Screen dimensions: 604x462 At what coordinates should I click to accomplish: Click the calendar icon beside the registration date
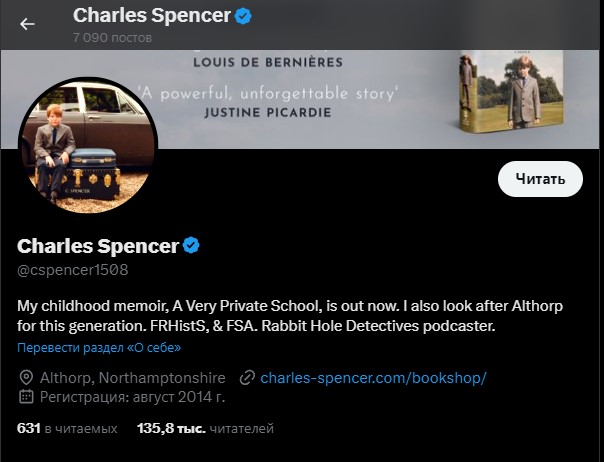click(x=26, y=397)
